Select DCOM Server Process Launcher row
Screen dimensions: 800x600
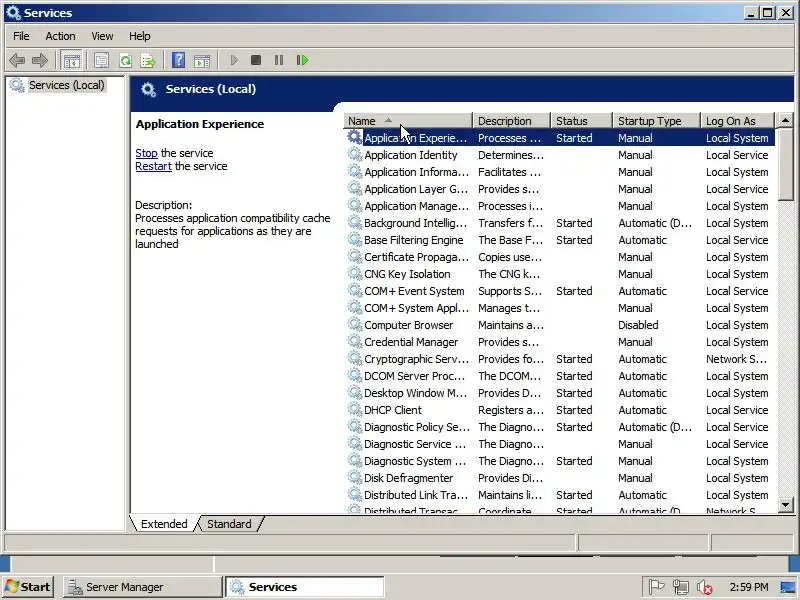[560, 376]
